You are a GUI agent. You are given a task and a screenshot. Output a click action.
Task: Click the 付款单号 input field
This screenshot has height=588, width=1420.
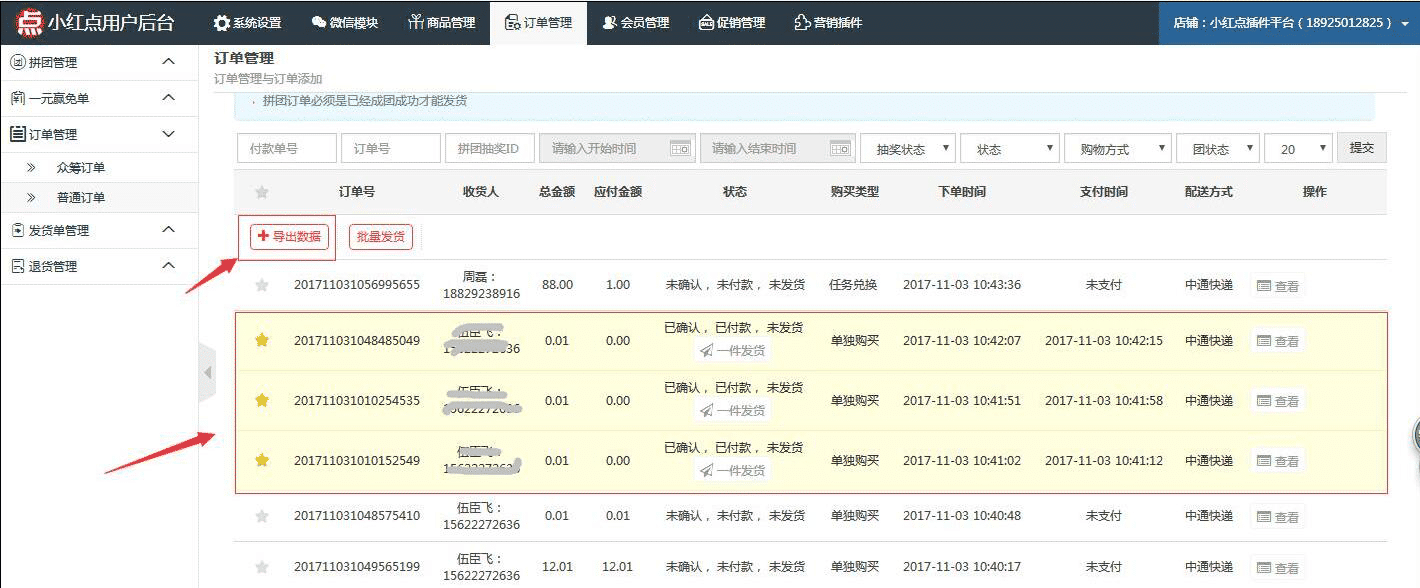286,149
